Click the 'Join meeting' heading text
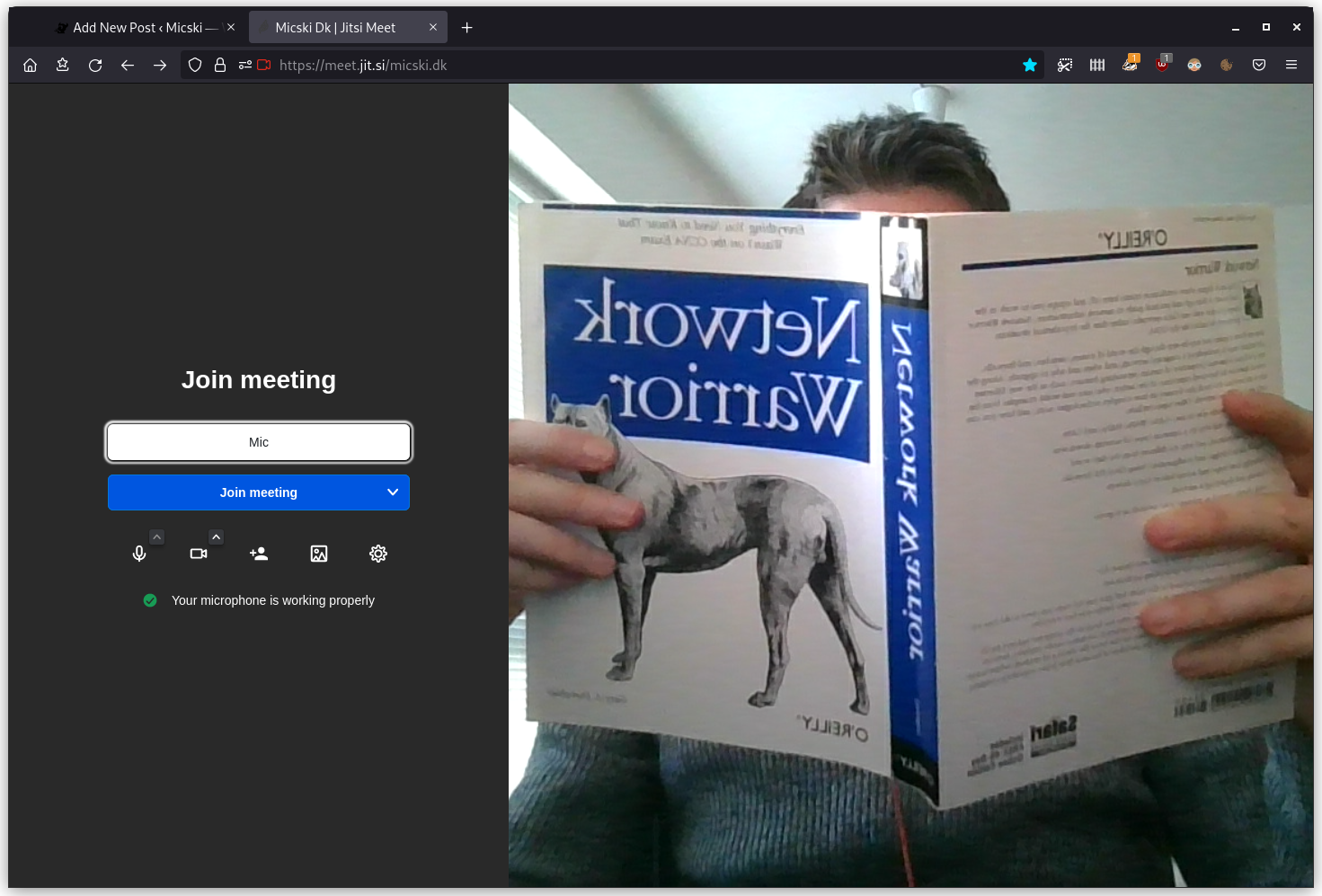The image size is (1322, 896). [259, 380]
